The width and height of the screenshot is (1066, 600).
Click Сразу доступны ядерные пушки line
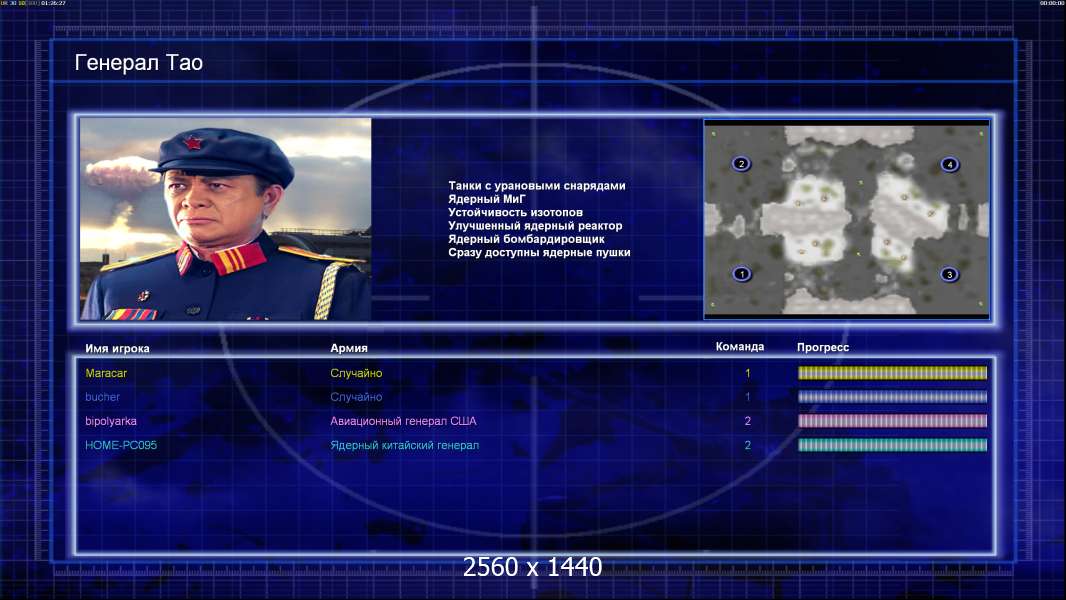[x=539, y=252]
